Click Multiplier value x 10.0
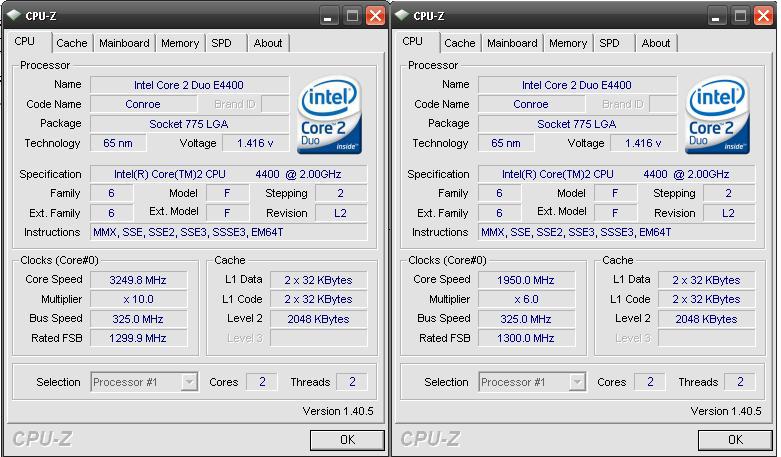781x457 pixels. [138, 299]
